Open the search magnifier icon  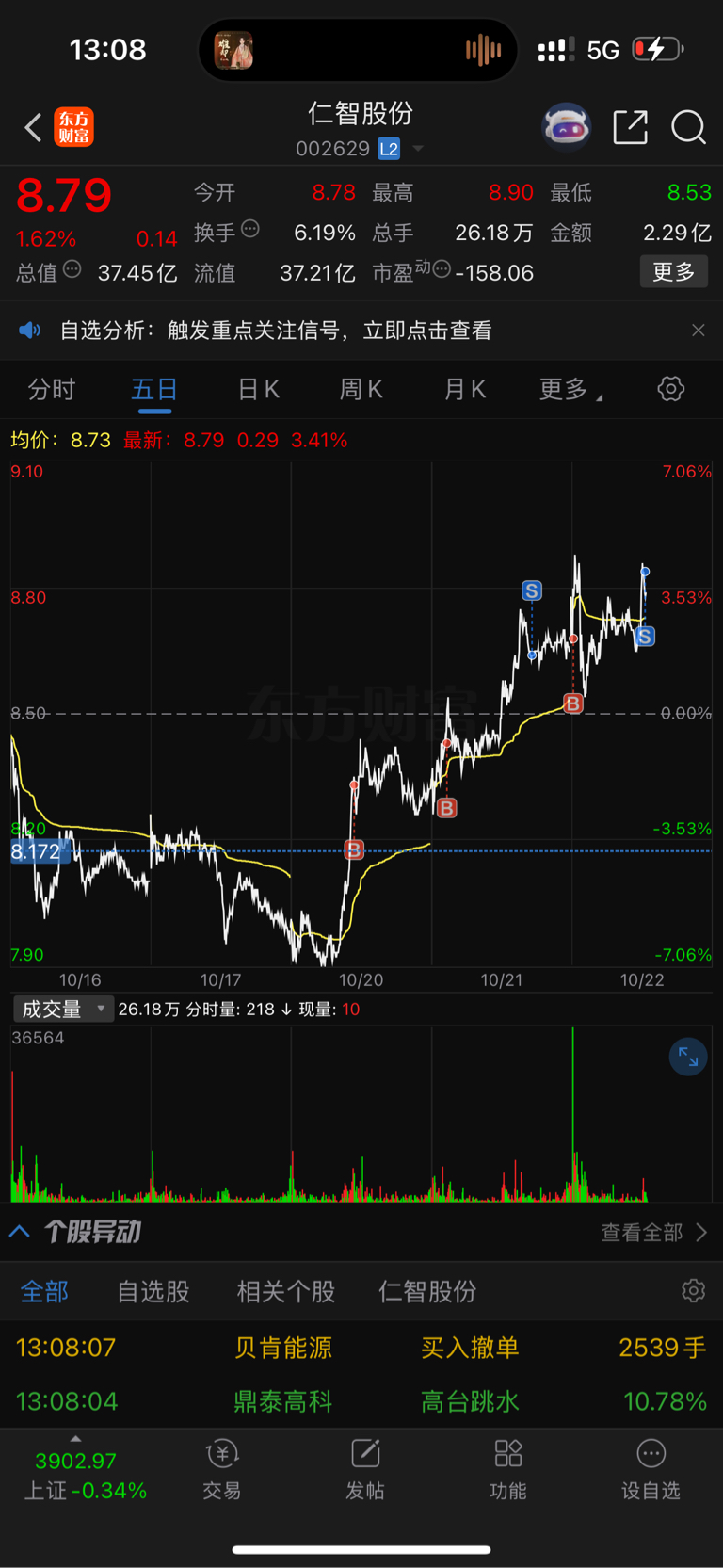click(x=688, y=127)
